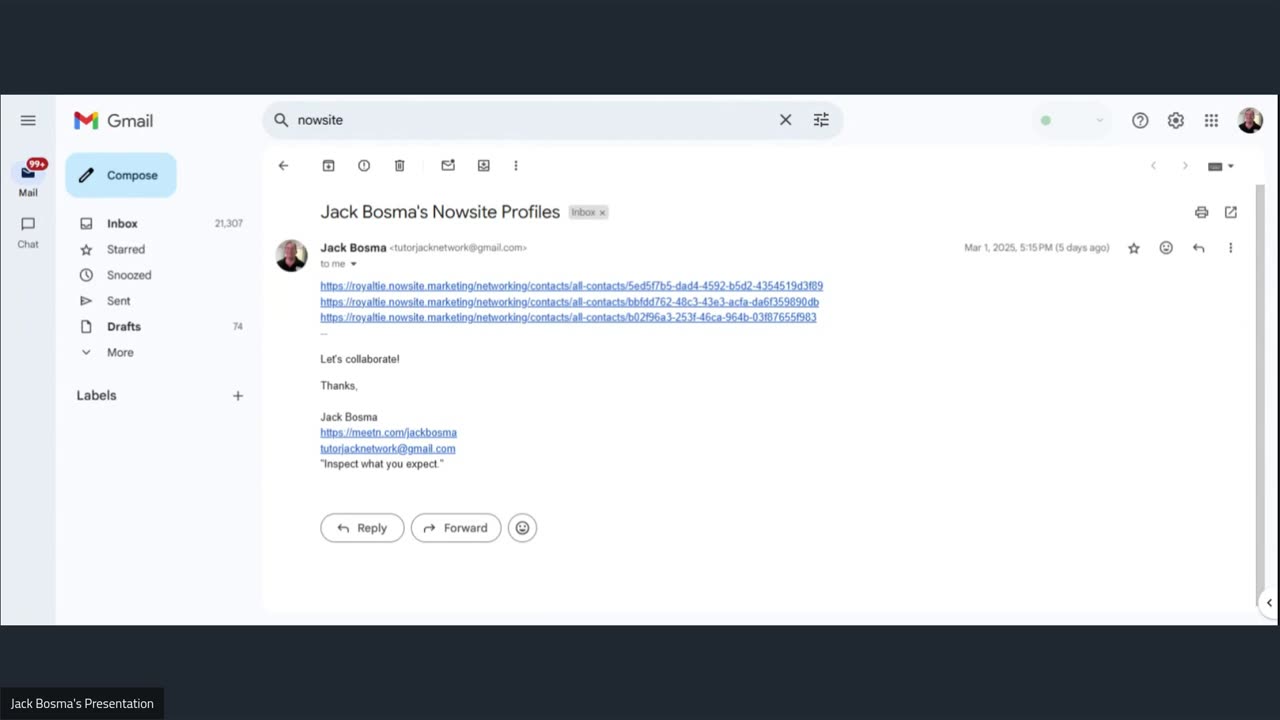Open the meetn.com/jackbosma link

click(388, 433)
